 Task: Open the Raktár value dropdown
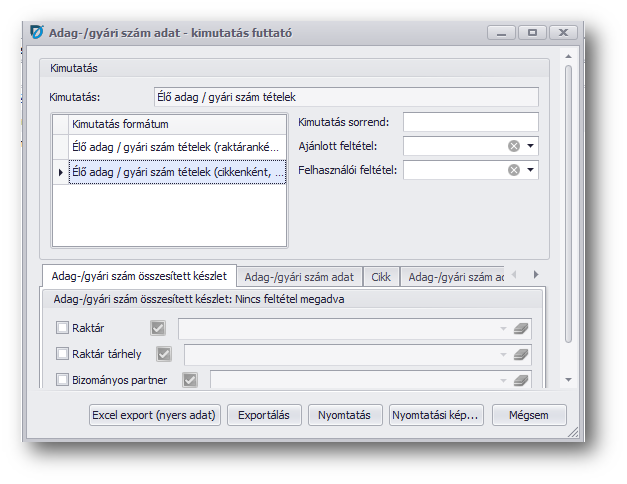[503, 329]
